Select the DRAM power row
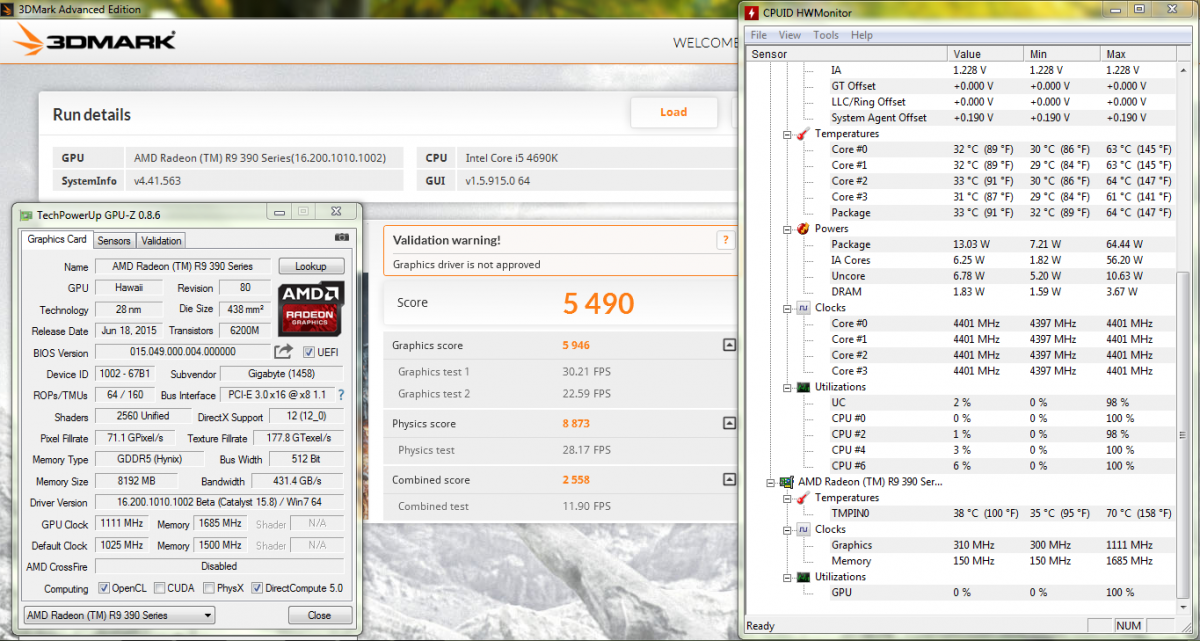The height and width of the screenshot is (641, 1200). [960, 292]
